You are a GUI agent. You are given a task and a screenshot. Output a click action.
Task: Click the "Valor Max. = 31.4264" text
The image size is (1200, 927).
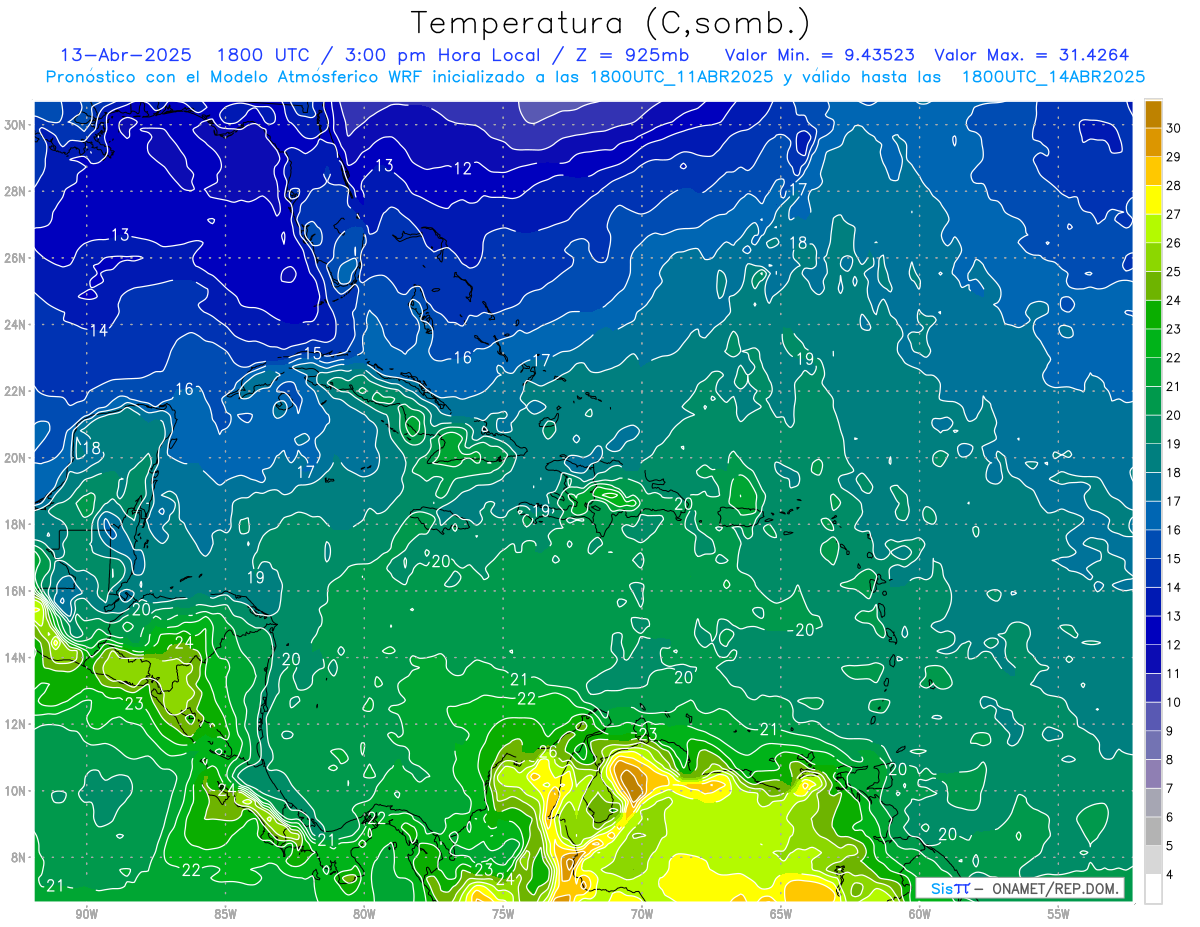pos(1031,55)
